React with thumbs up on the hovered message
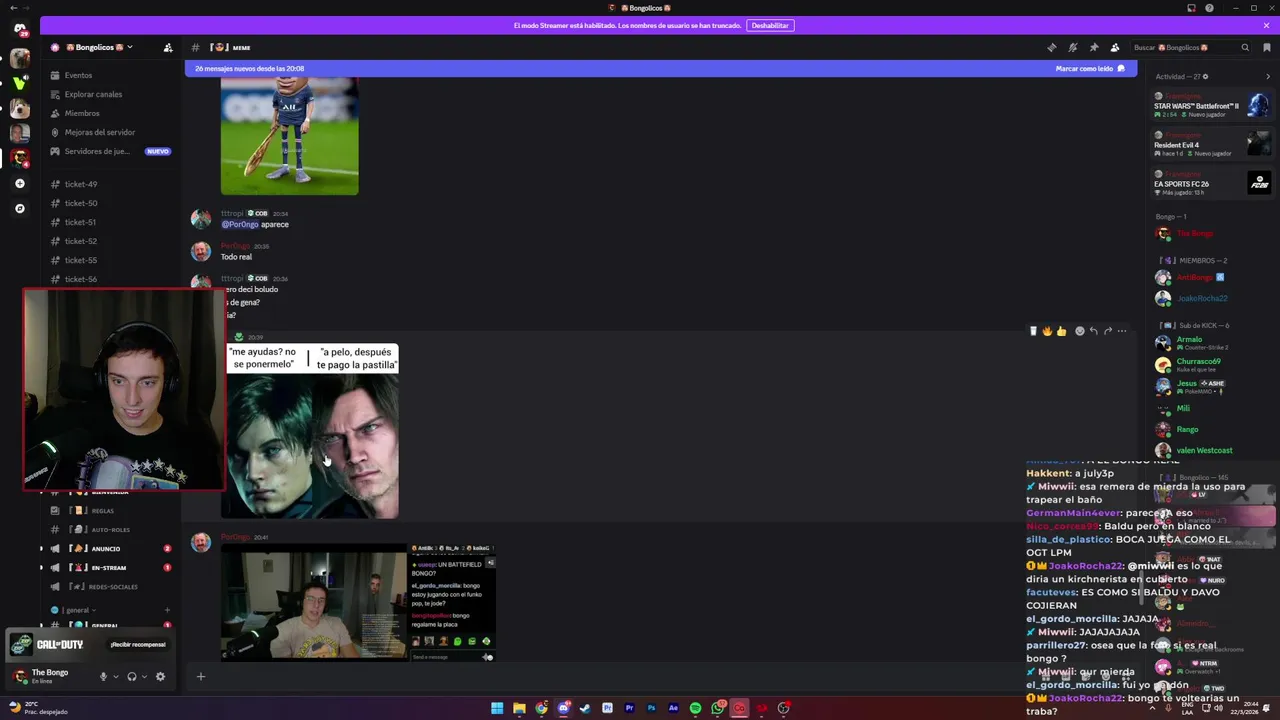1280x720 pixels. 1061,331
